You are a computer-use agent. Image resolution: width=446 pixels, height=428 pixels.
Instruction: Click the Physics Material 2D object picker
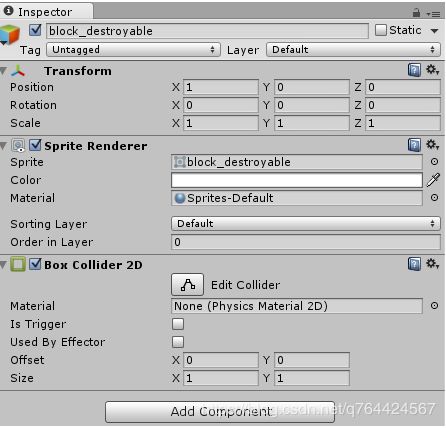[434, 306]
